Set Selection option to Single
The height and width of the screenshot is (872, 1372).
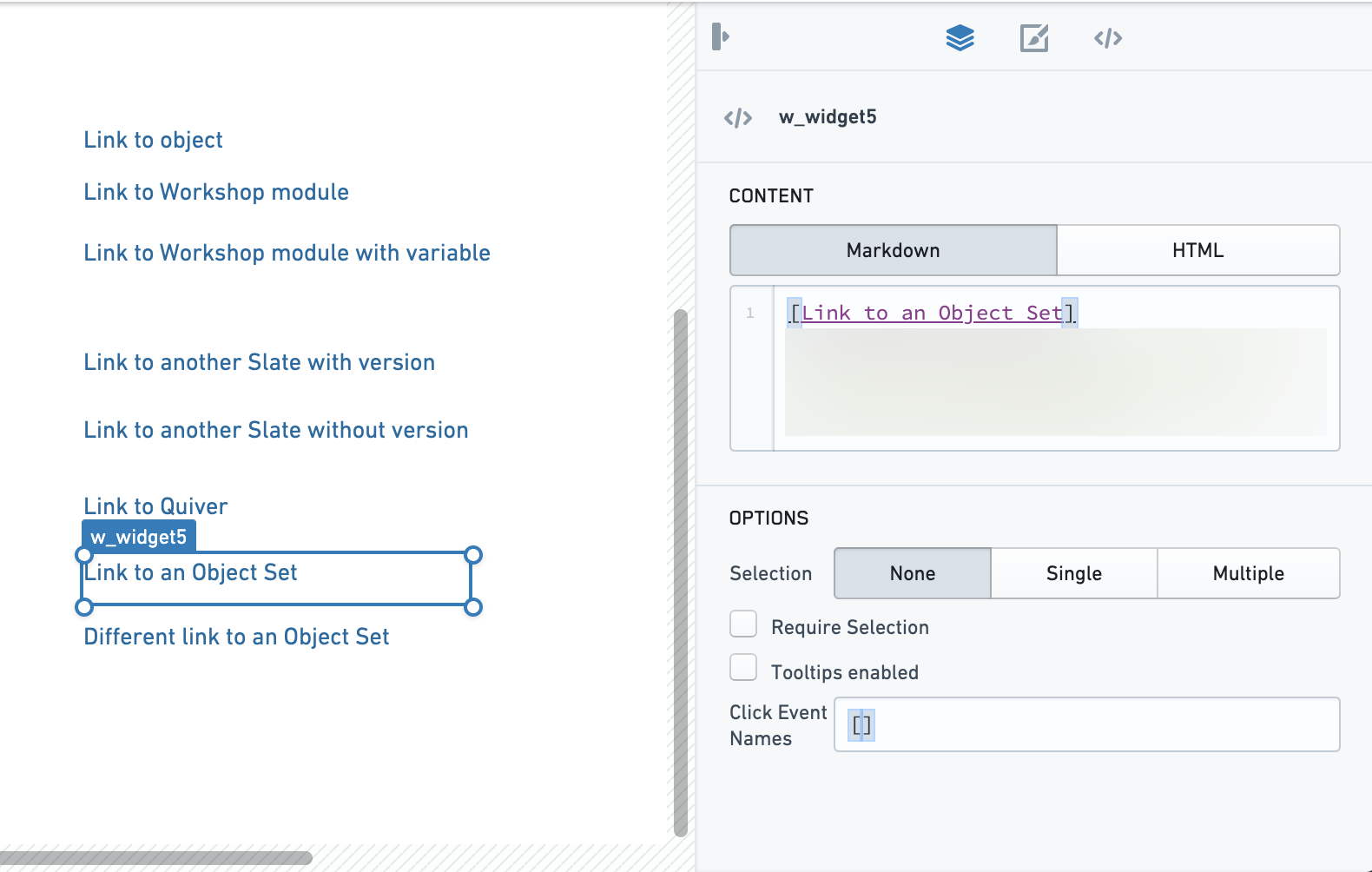coord(1074,573)
